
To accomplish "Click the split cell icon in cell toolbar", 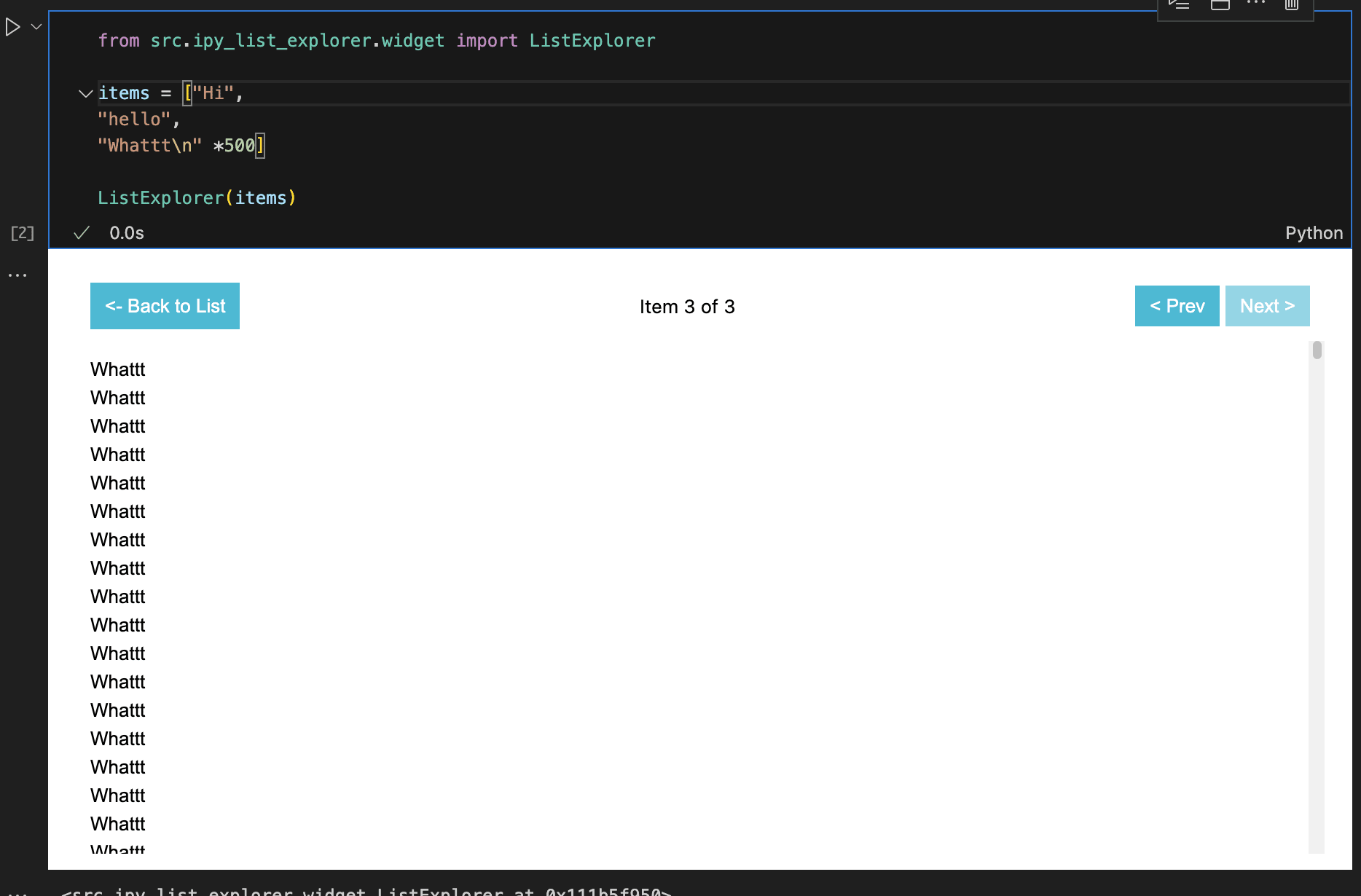I will pyautogui.click(x=1220, y=6).
